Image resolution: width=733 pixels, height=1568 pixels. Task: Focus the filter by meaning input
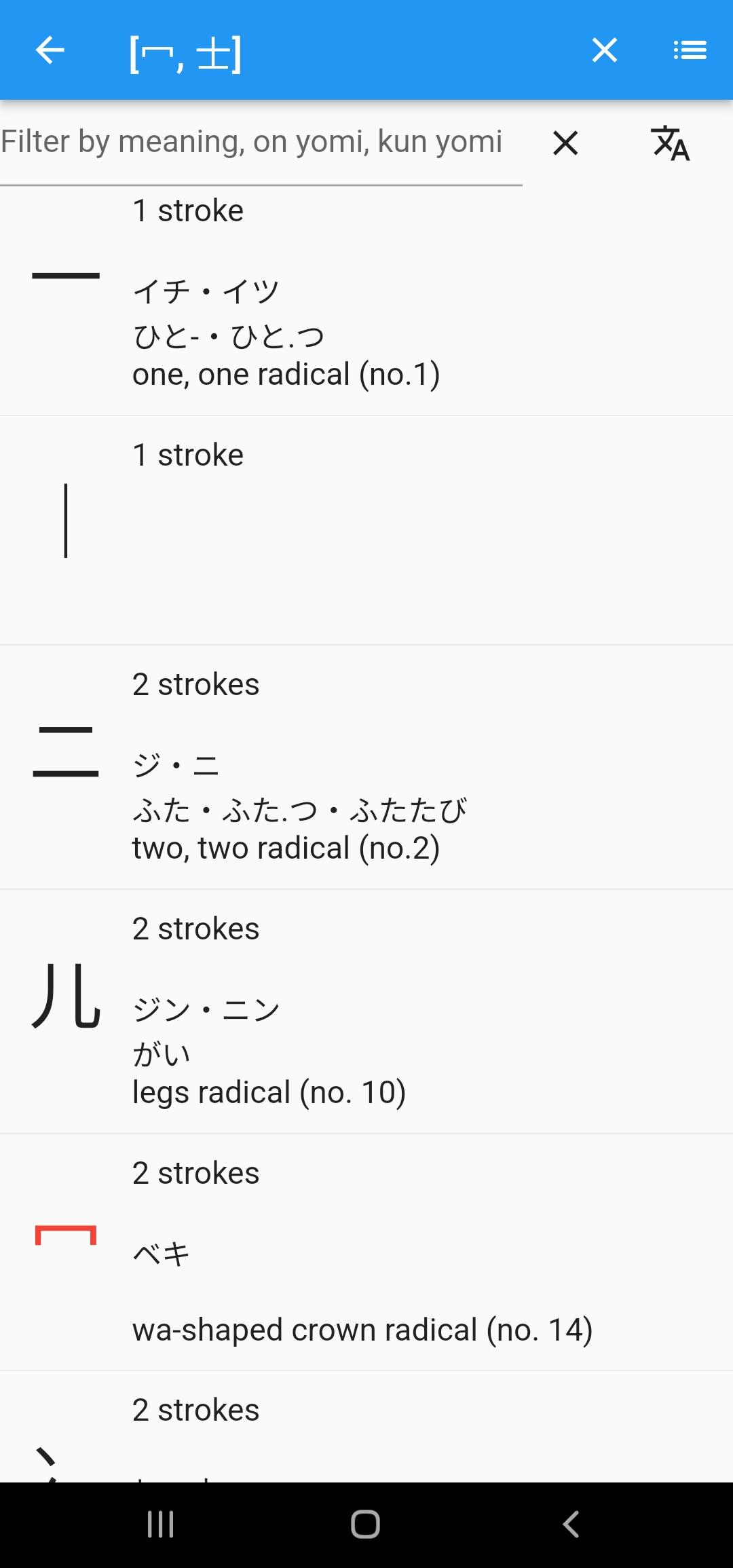[251, 142]
